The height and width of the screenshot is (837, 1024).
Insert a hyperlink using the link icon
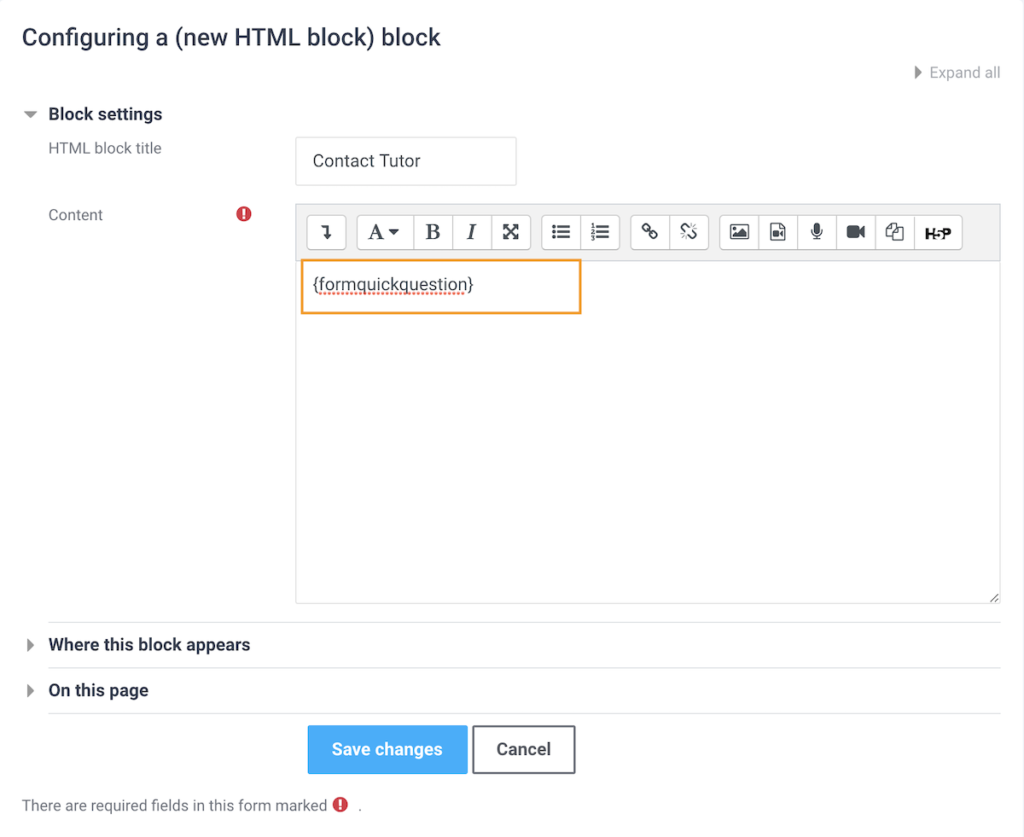pos(649,232)
